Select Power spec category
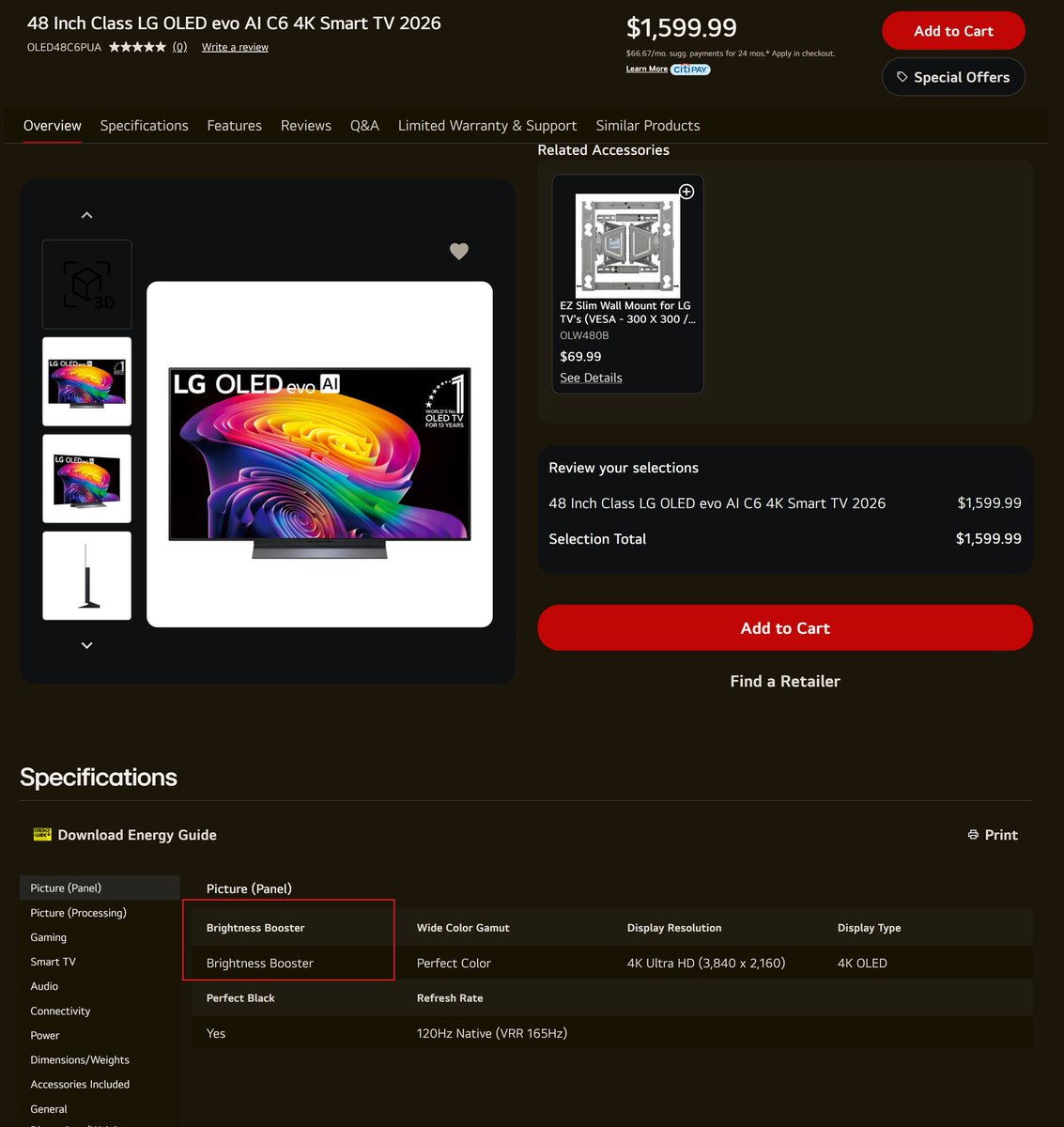The width and height of the screenshot is (1064, 1127). 45,1035
